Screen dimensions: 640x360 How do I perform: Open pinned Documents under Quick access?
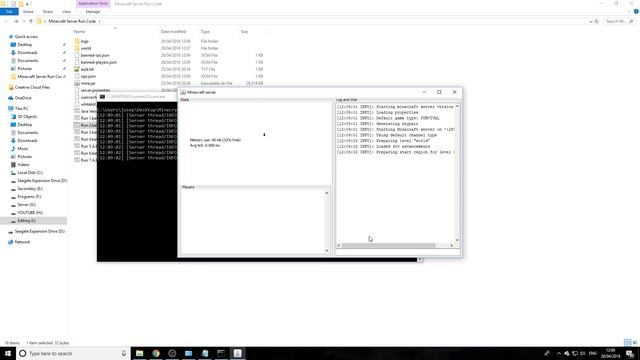tap(28, 60)
